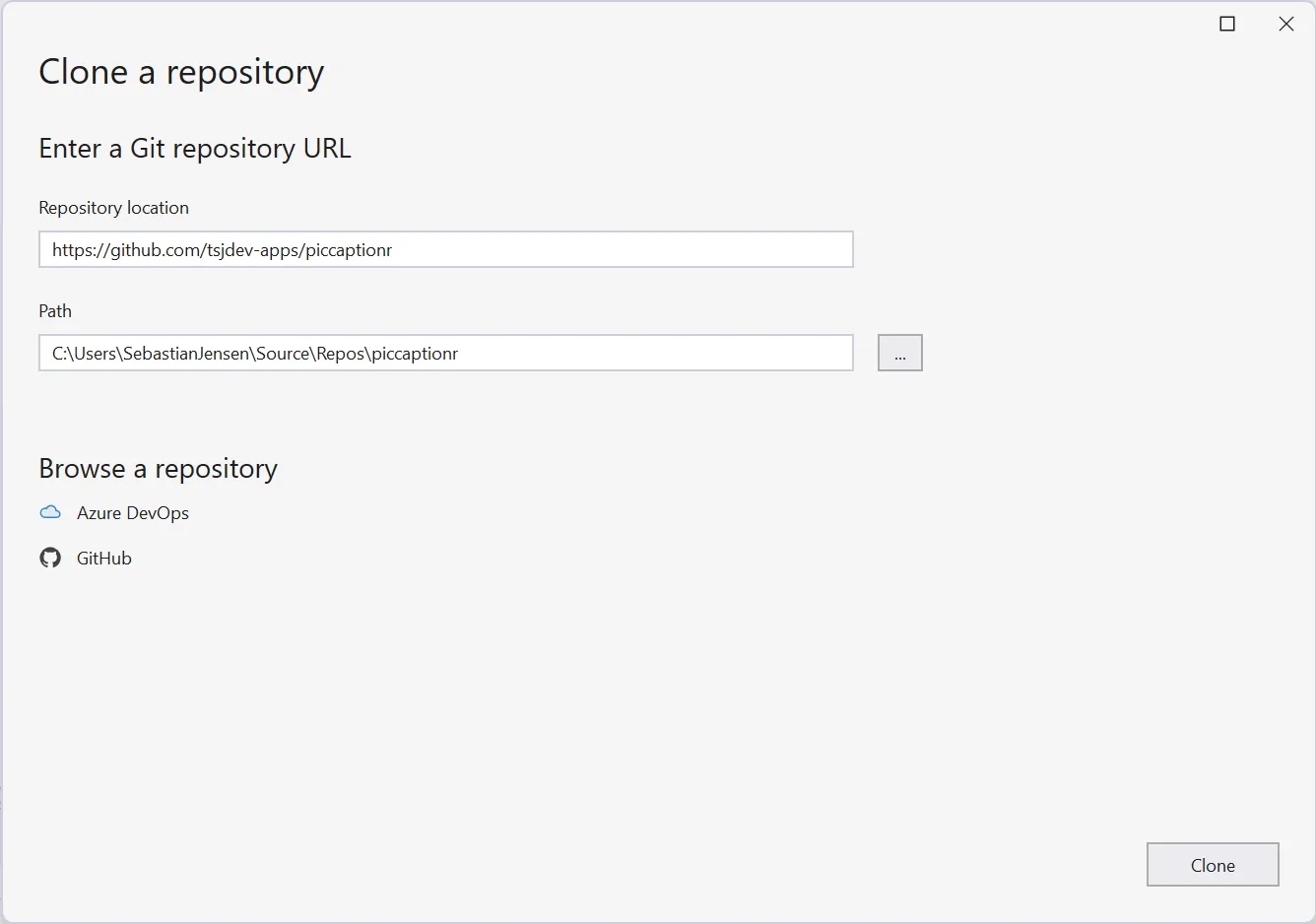Click the GitHub octocat icon
Viewport: 1316px width, 924px height.
(x=50, y=558)
